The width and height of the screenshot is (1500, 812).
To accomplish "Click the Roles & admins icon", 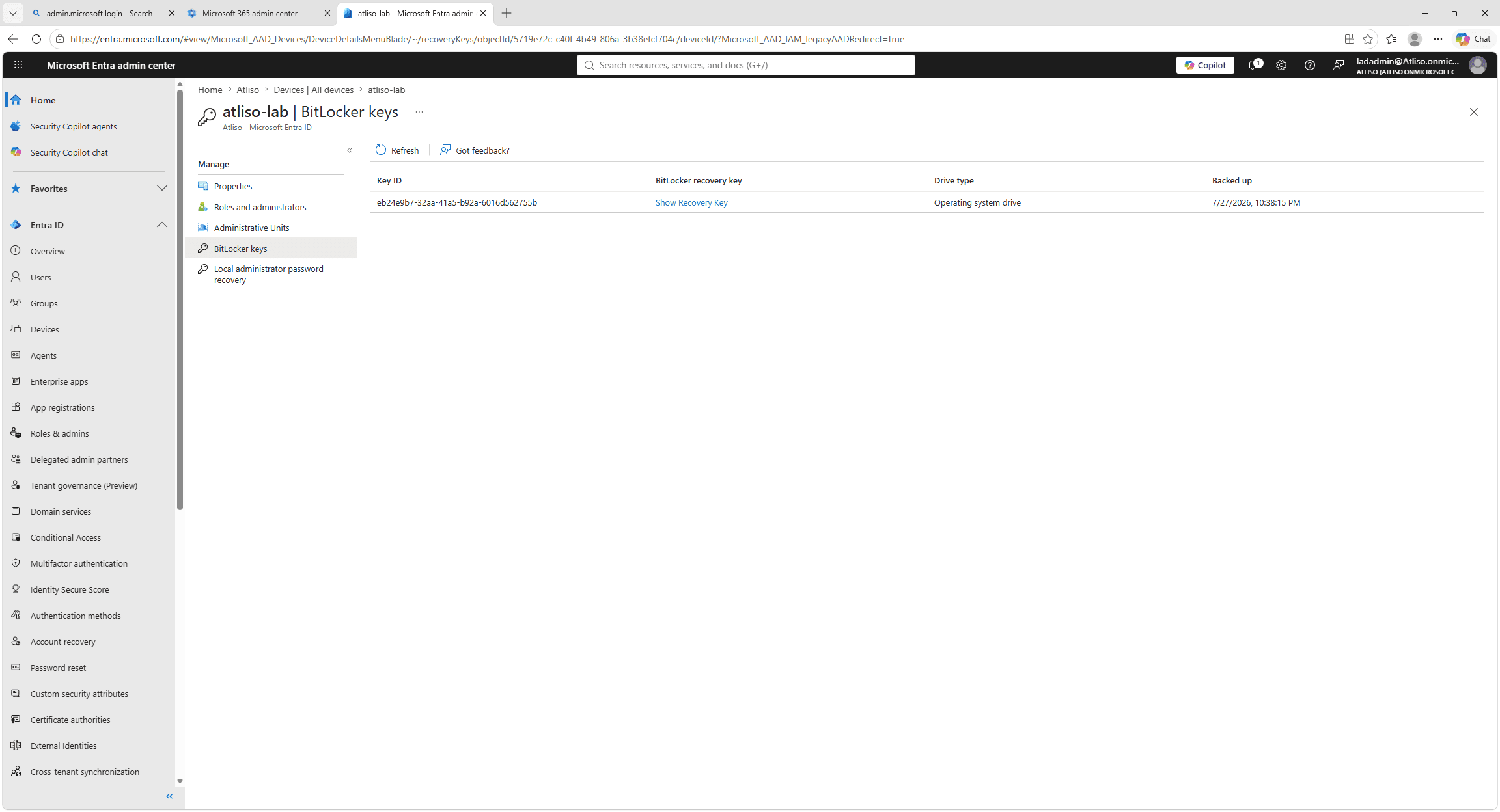I will coord(16,433).
